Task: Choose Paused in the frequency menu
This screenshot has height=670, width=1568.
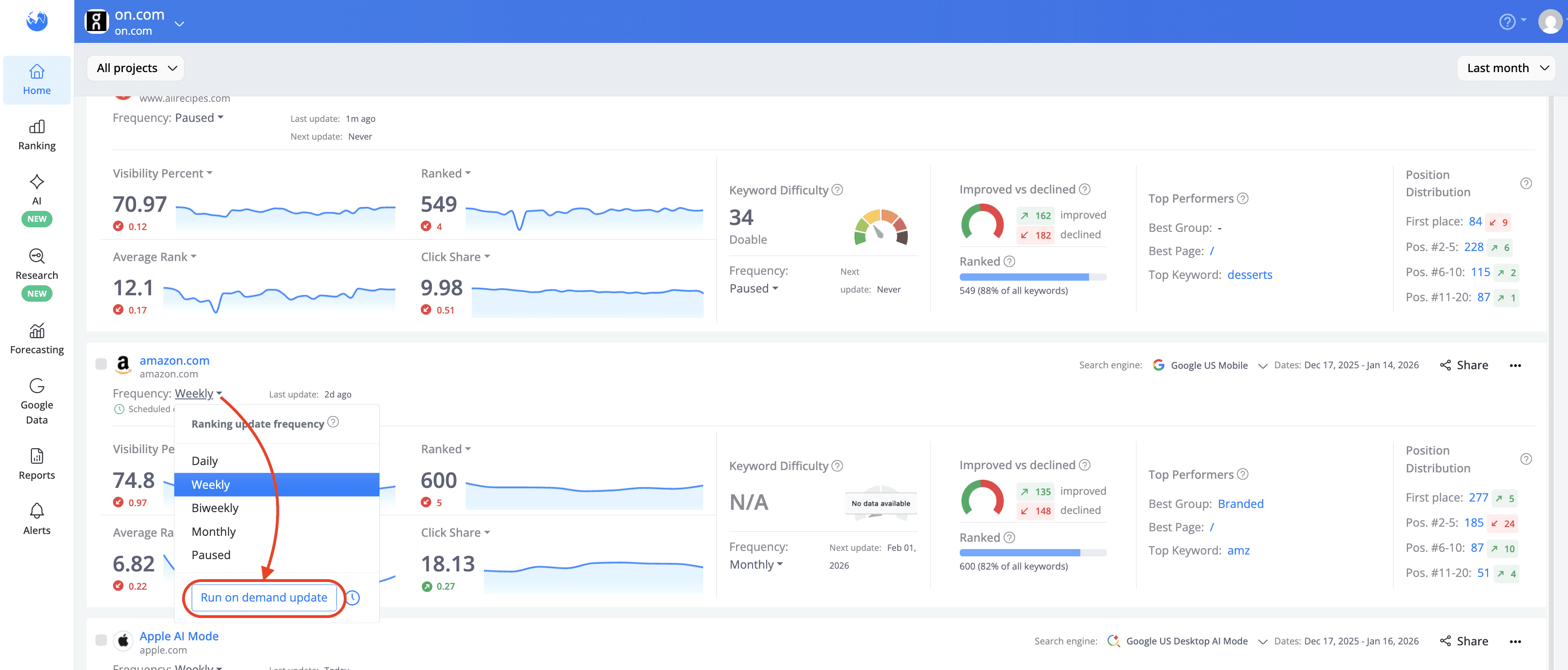Action: pyautogui.click(x=210, y=555)
